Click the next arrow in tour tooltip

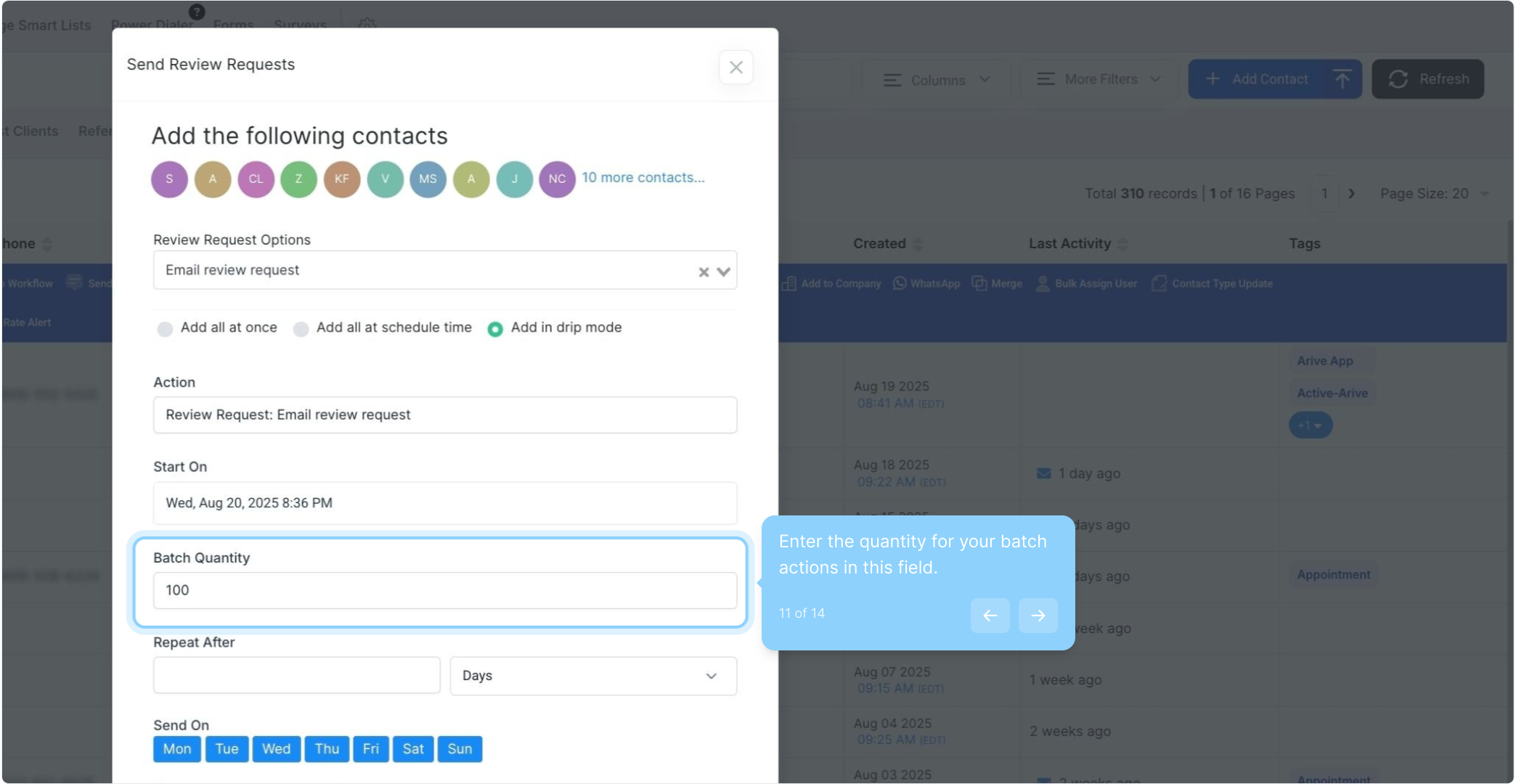coord(1038,616)
